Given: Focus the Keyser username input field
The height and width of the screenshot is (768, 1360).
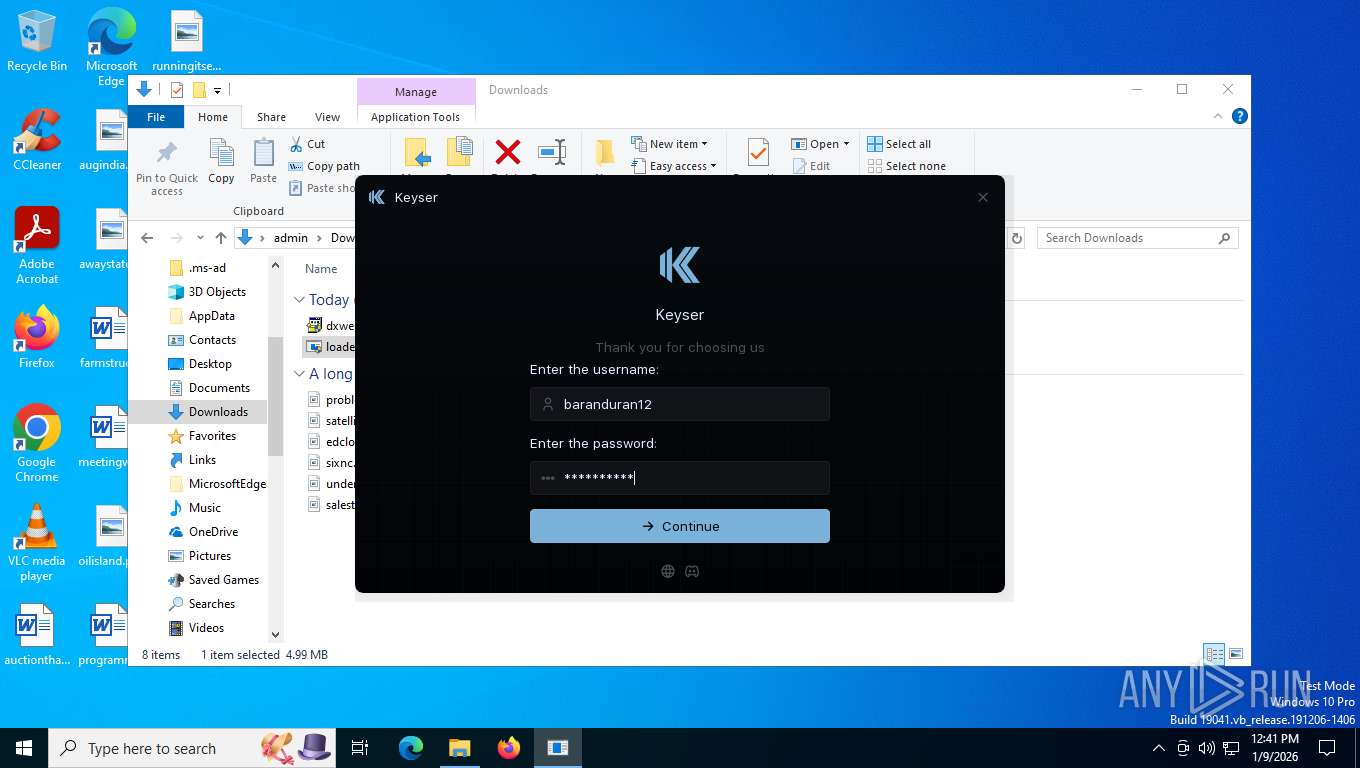Looking at the screenshot, I should coord(680,404).
